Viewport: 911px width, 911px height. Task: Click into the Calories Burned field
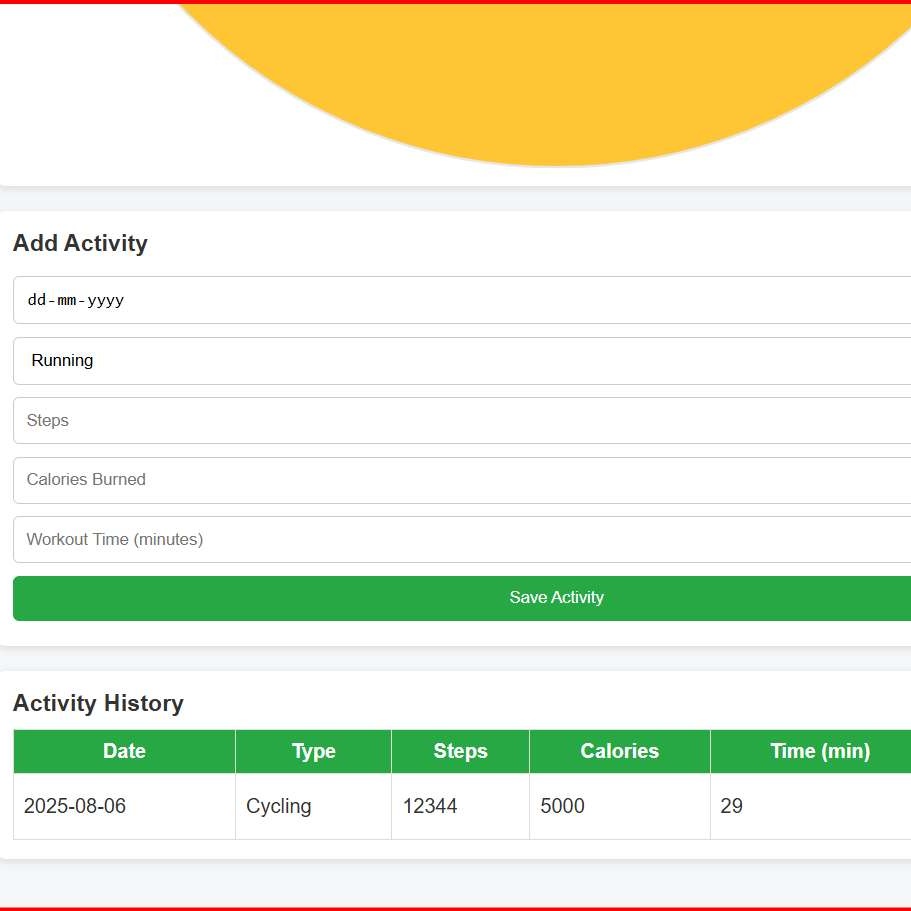click(x=462, y=480)
